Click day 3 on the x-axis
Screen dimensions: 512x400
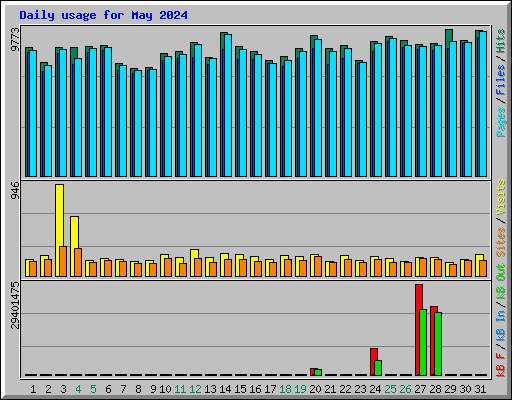[x=63, y=389]
